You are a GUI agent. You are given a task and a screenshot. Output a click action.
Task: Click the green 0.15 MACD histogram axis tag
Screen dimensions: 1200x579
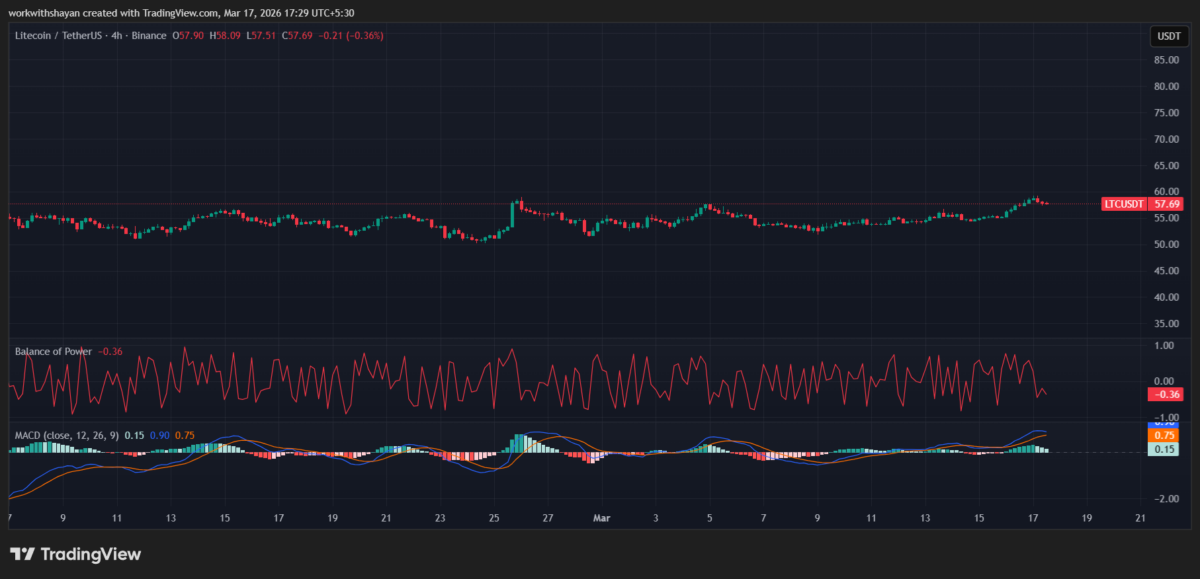[1164, 450]
